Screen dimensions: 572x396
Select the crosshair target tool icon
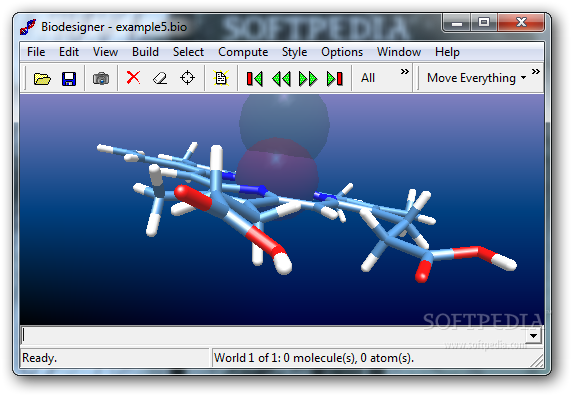point(188,78)
